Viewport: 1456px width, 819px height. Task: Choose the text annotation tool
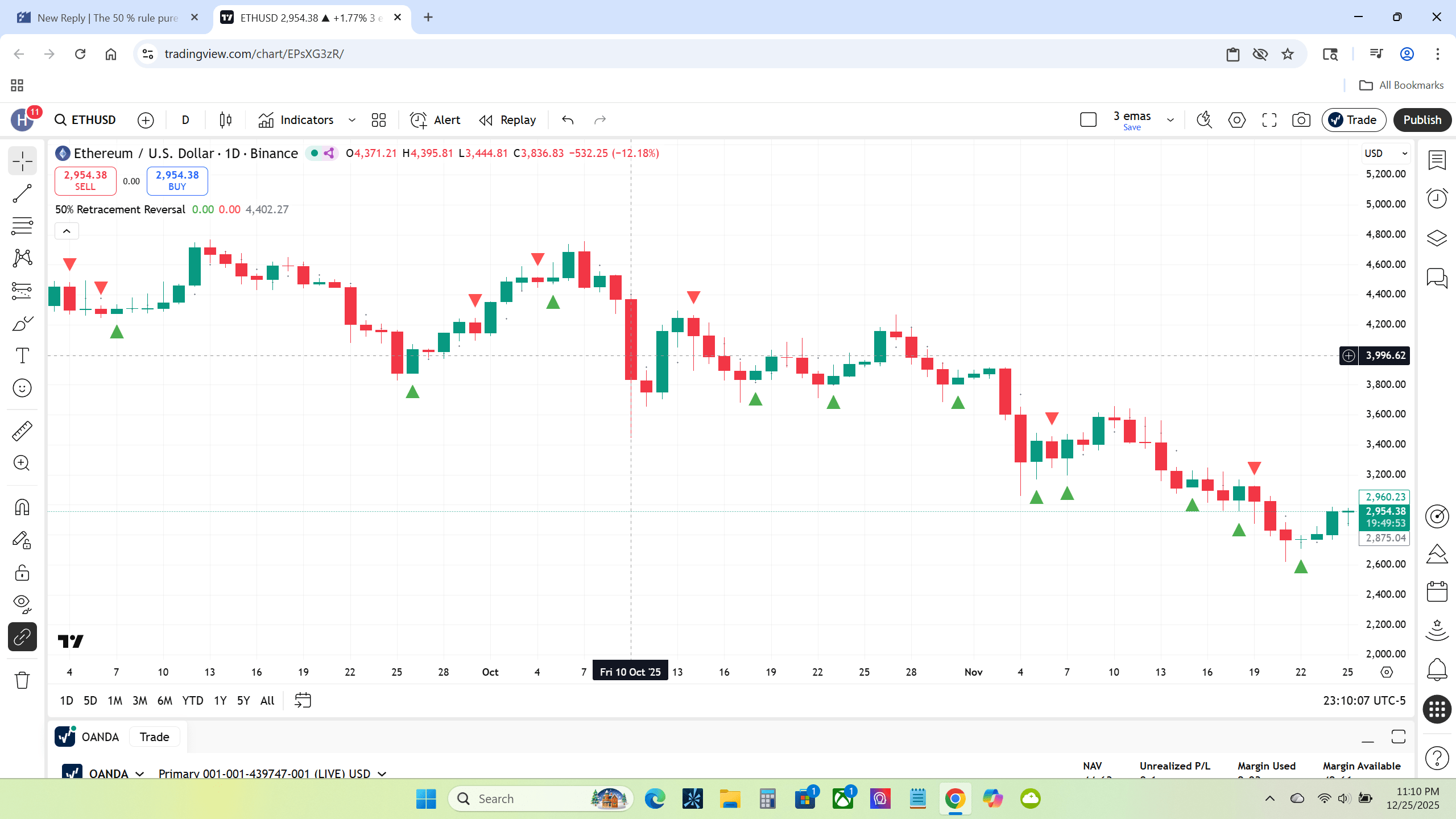coord(22,356)
